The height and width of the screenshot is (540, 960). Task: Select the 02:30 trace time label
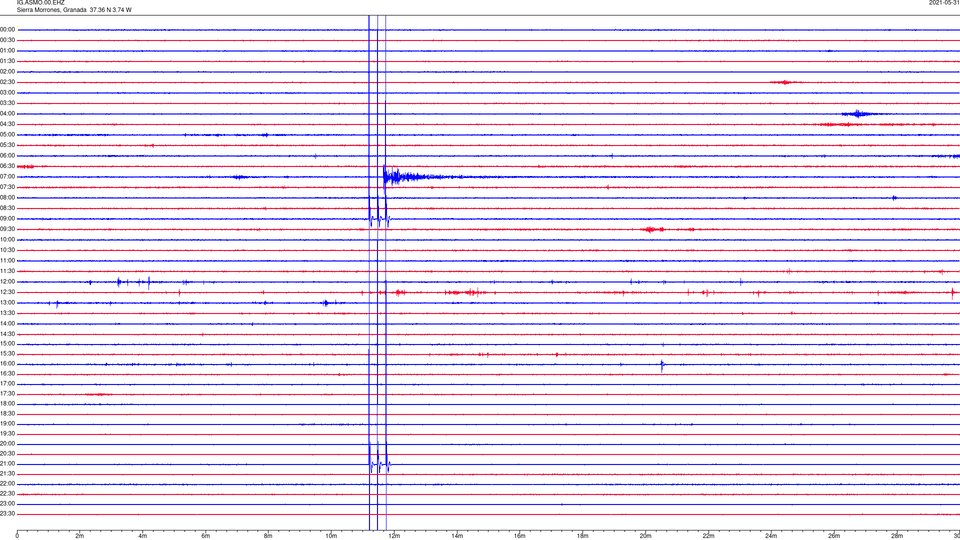click(8, 82)
